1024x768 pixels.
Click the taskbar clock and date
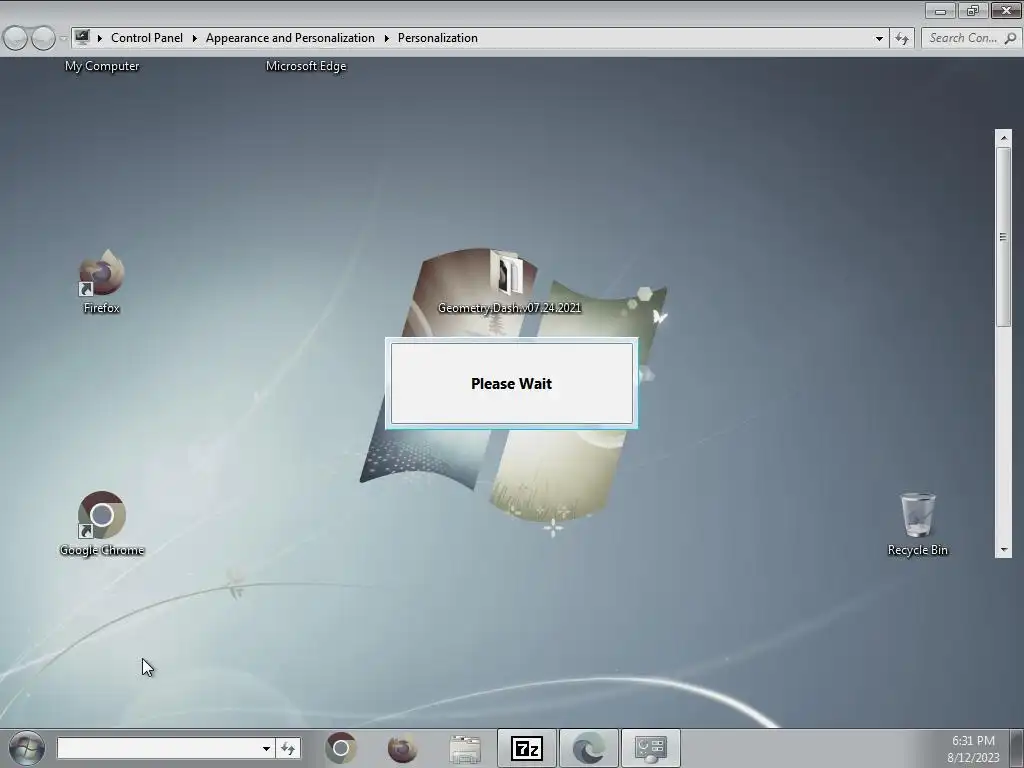point(973,749)
